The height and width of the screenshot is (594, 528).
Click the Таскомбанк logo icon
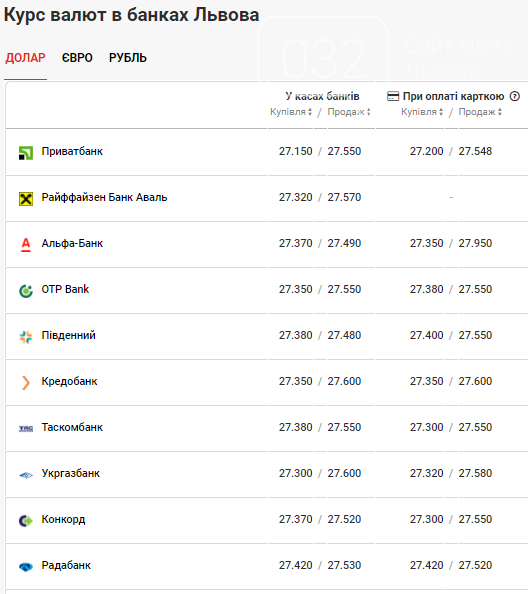tap(26, 428)
